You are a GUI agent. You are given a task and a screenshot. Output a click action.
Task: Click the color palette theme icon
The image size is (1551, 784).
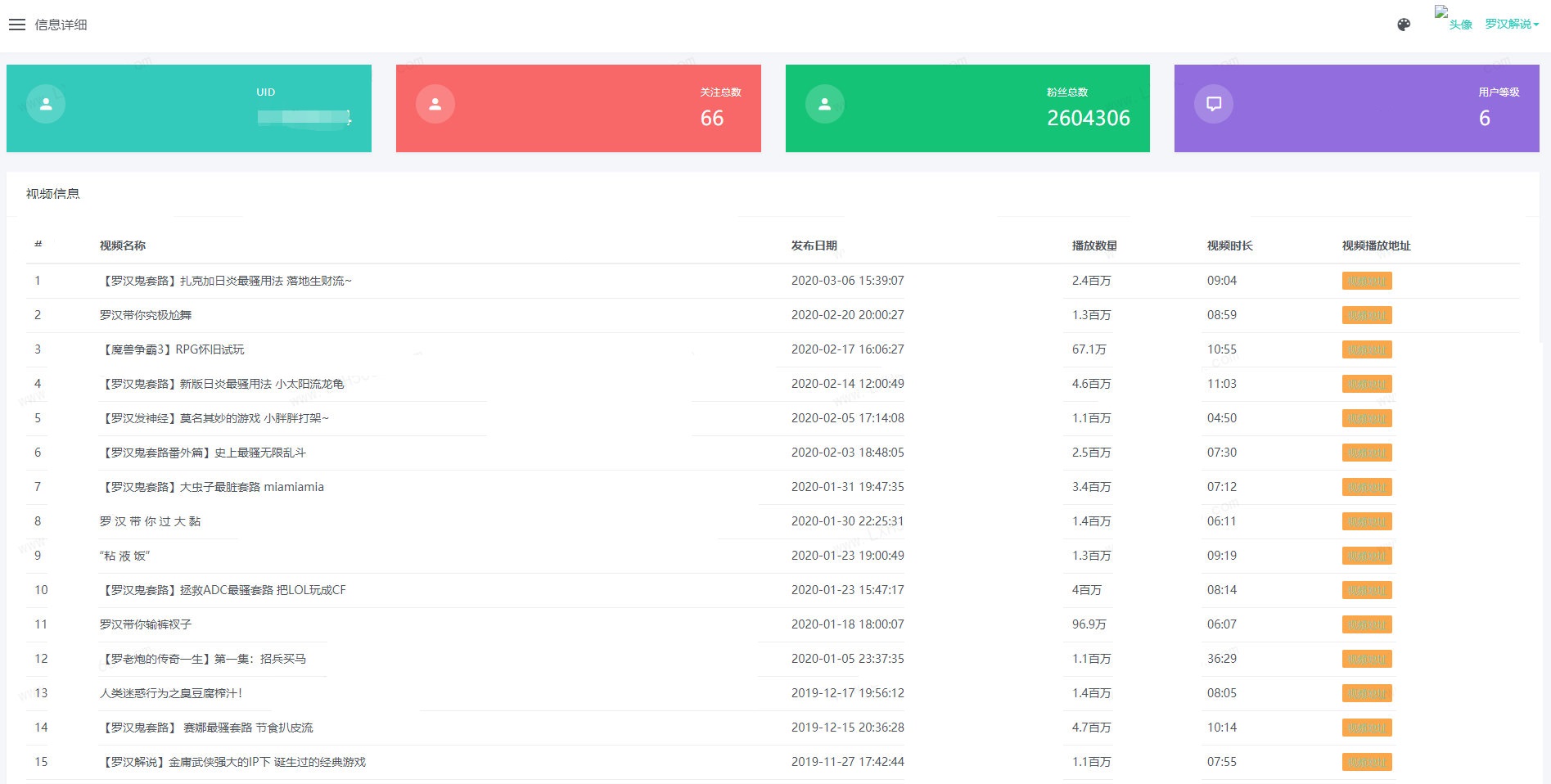(1404, 25)
